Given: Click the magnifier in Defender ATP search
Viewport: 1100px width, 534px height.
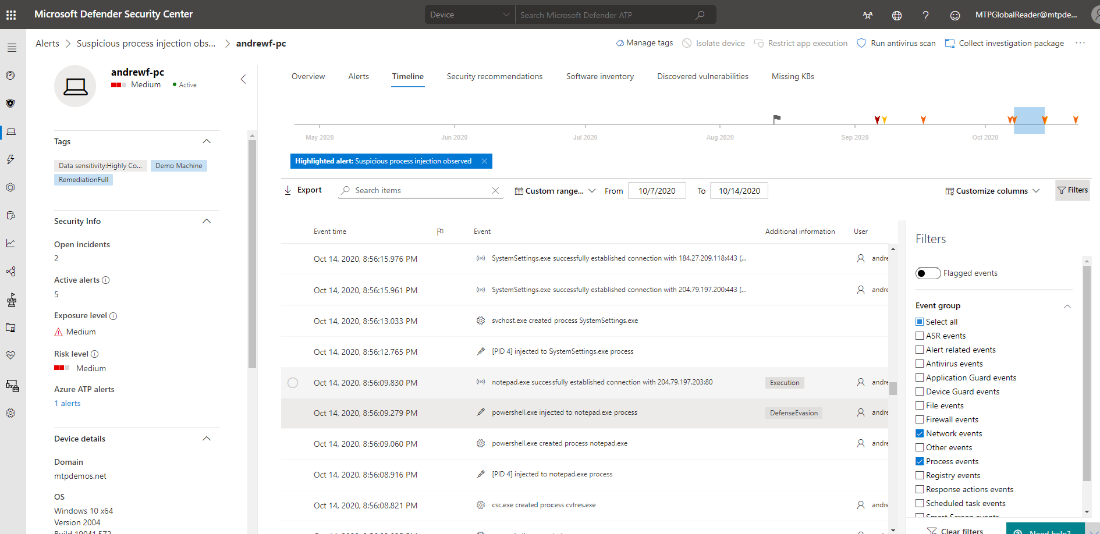Looking at the screenshot, I should [699, 14].
